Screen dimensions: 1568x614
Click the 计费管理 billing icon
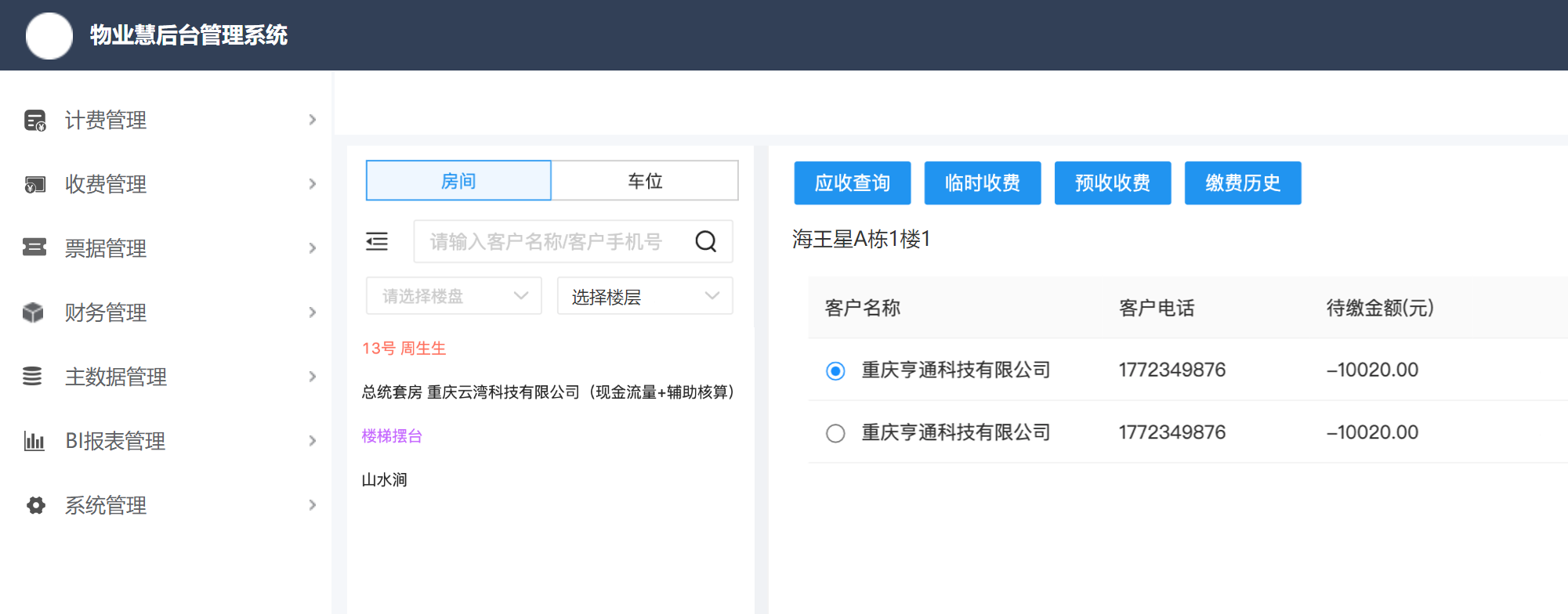point(34,121)
